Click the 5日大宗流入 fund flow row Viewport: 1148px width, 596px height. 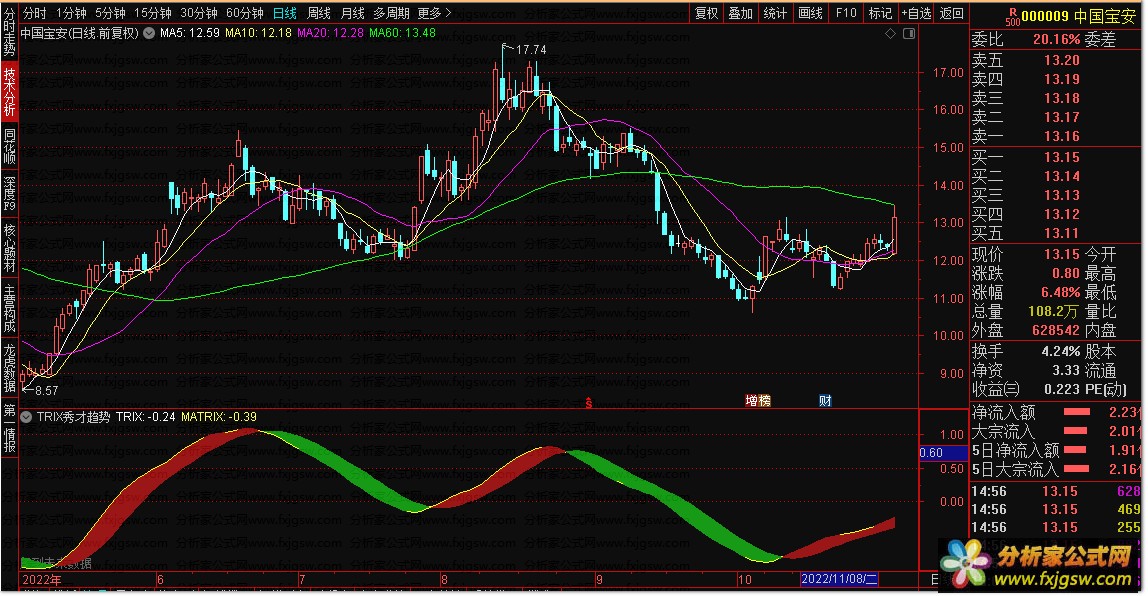[1056, 469]
